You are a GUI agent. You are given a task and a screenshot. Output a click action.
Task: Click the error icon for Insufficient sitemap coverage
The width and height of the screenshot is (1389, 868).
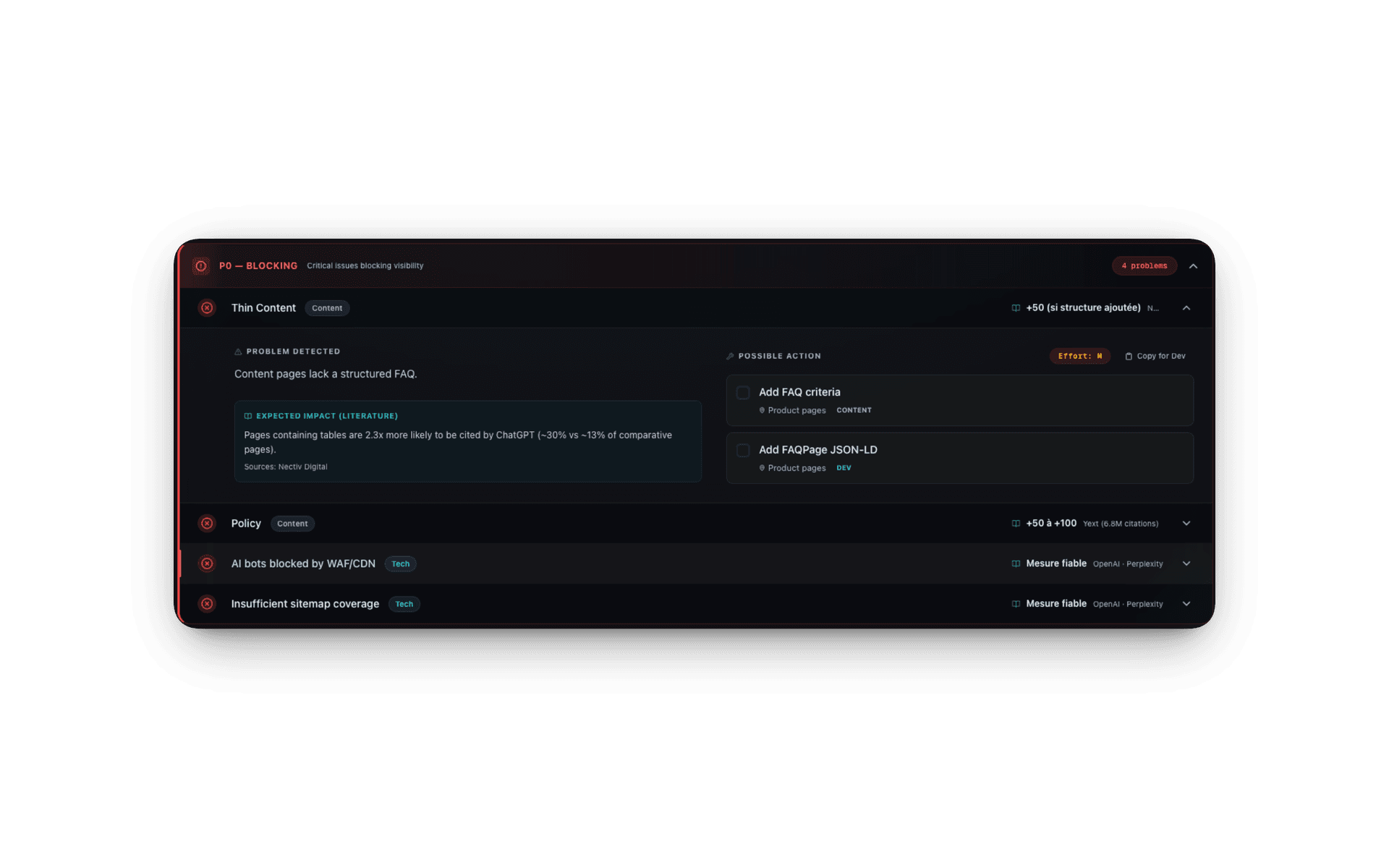click(207, 603)
